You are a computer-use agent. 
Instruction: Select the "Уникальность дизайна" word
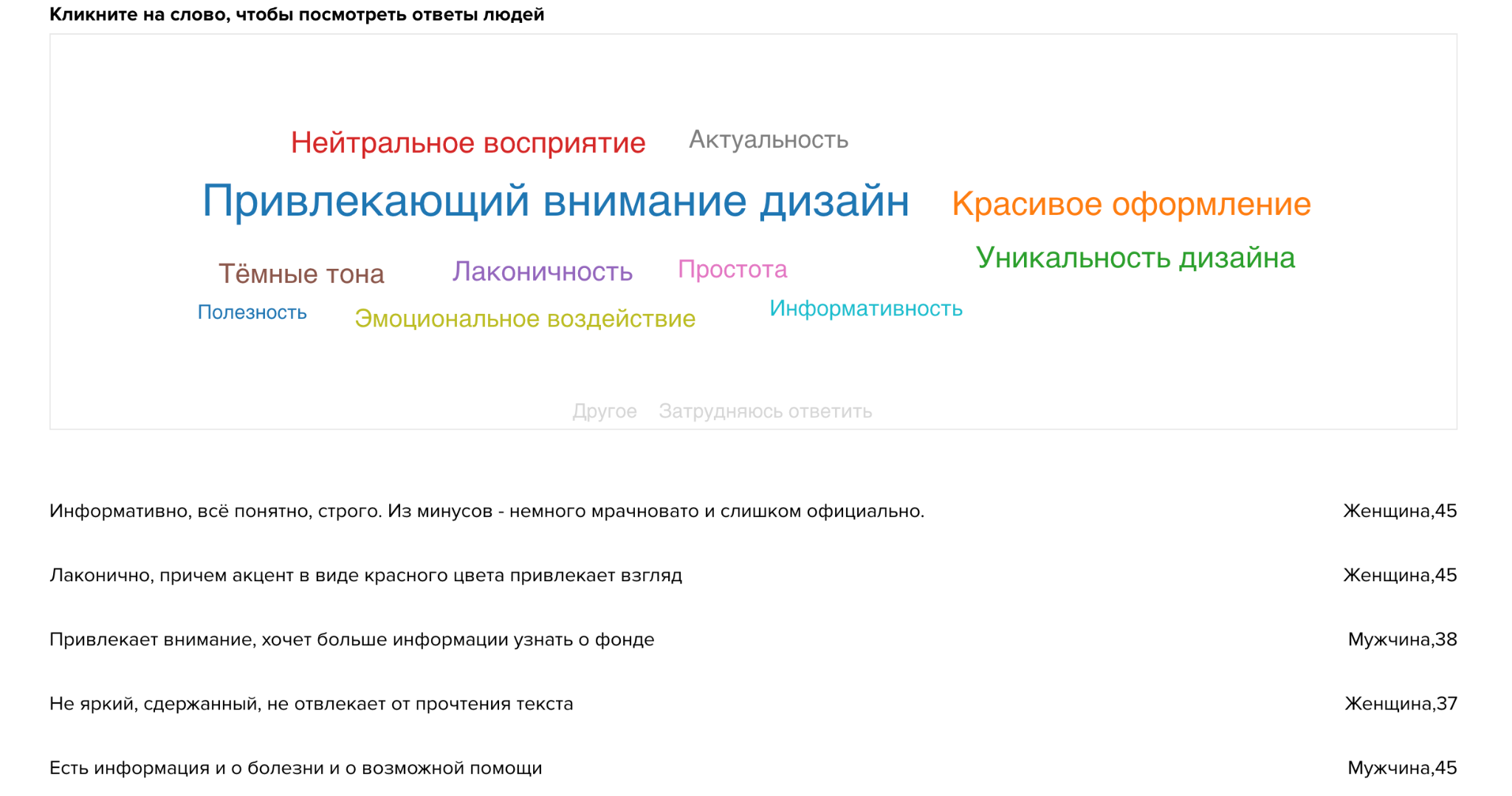pyautogui.click(x=1135, y=258)
